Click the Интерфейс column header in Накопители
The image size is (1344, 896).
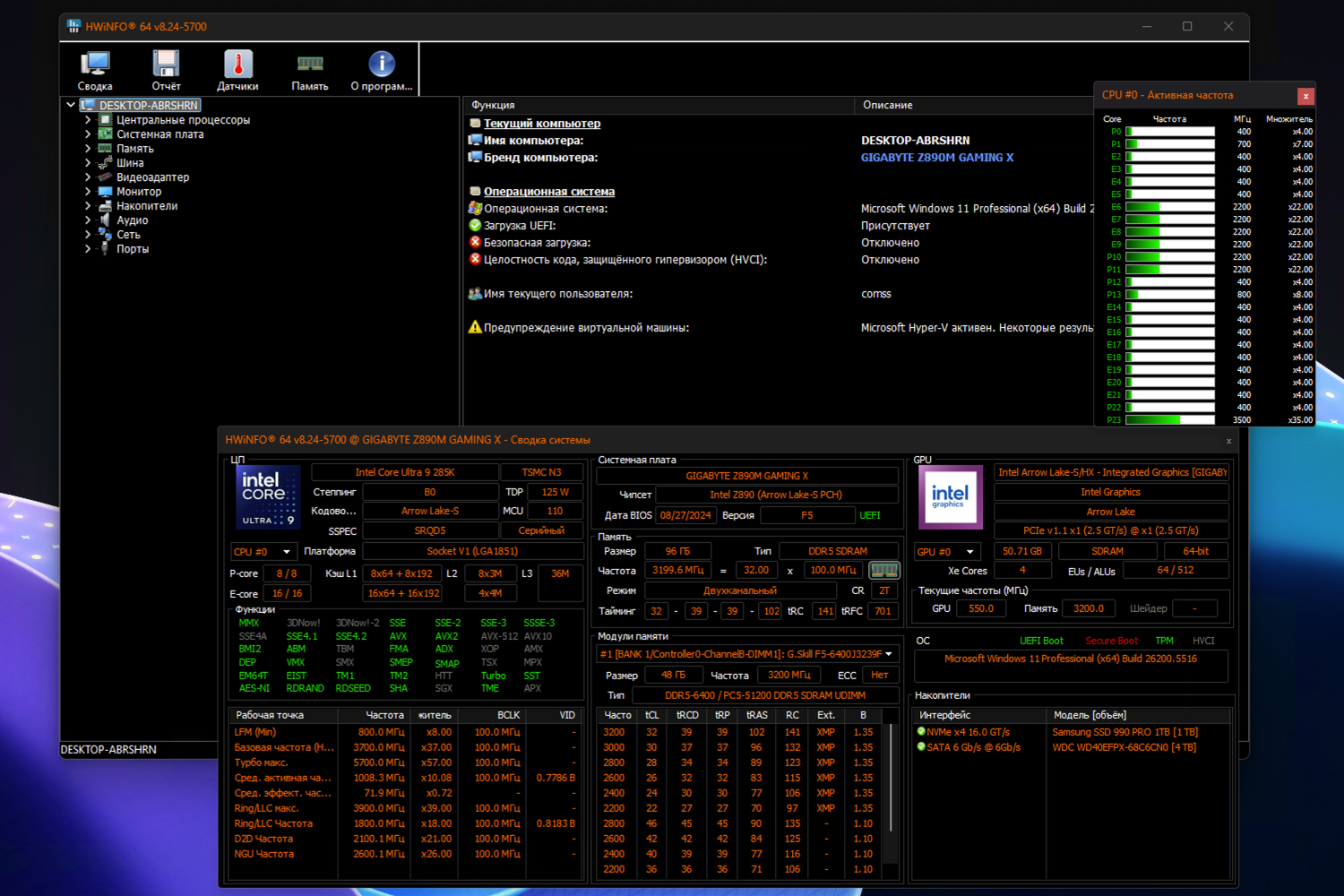979,715
